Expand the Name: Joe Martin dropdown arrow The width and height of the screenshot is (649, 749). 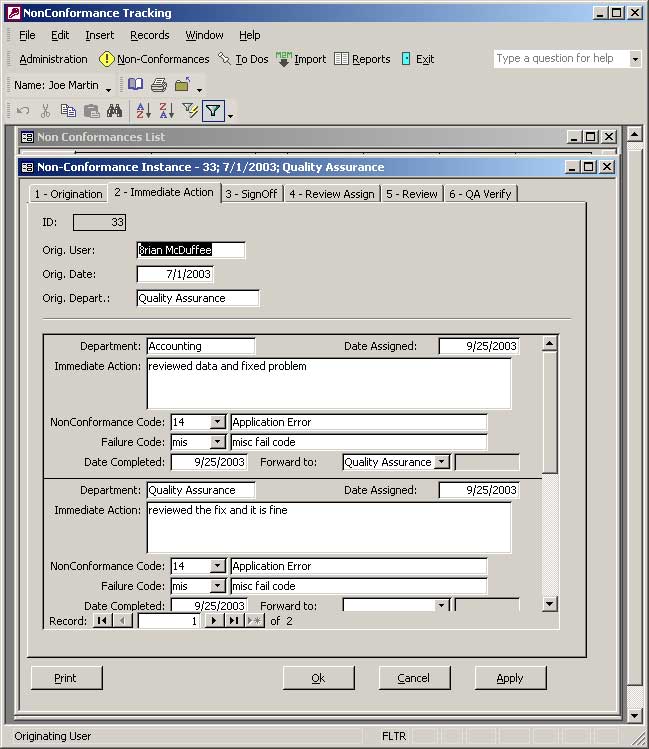(108, 89)
